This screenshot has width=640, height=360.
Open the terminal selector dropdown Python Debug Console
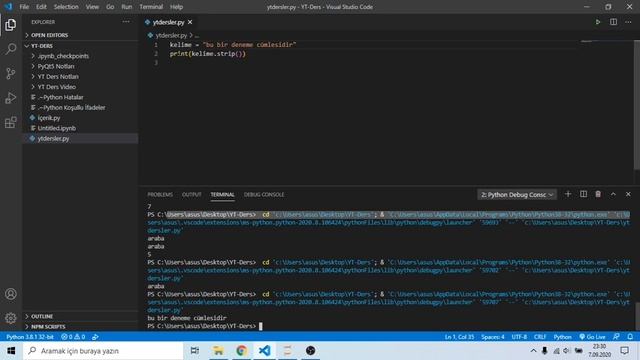[517, 195]
